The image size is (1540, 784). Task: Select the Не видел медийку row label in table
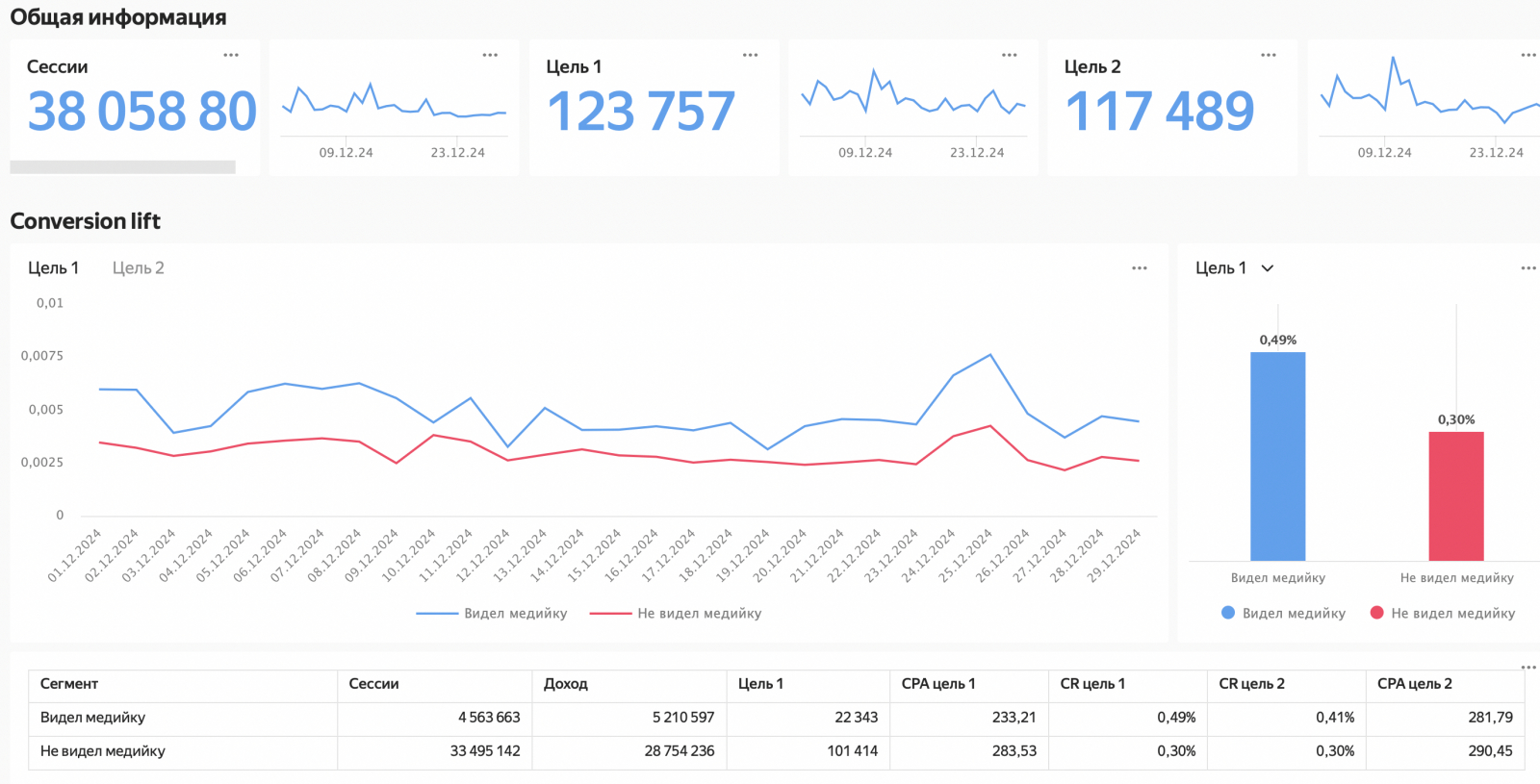pos(103,751)
